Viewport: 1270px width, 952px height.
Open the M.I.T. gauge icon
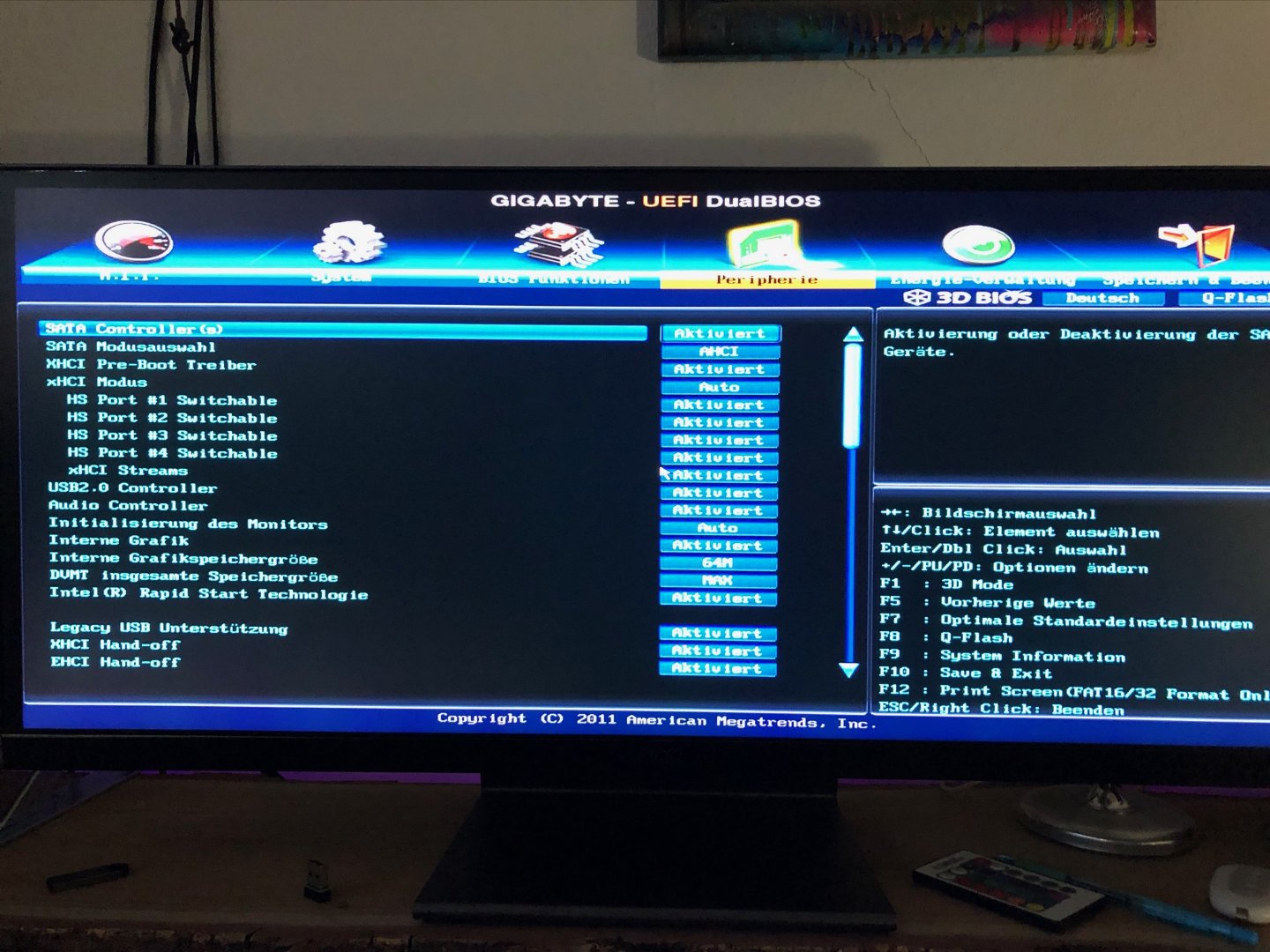tap(134, 242)
